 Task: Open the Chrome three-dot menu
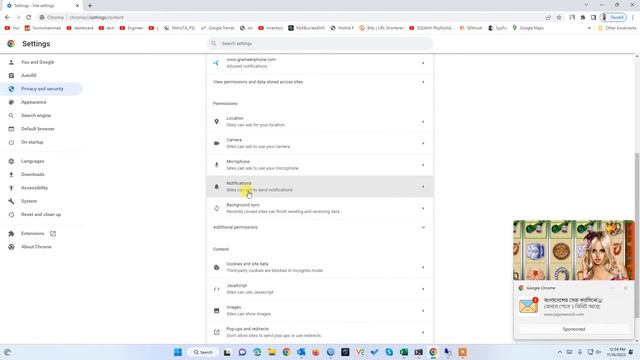coord(633,17)
